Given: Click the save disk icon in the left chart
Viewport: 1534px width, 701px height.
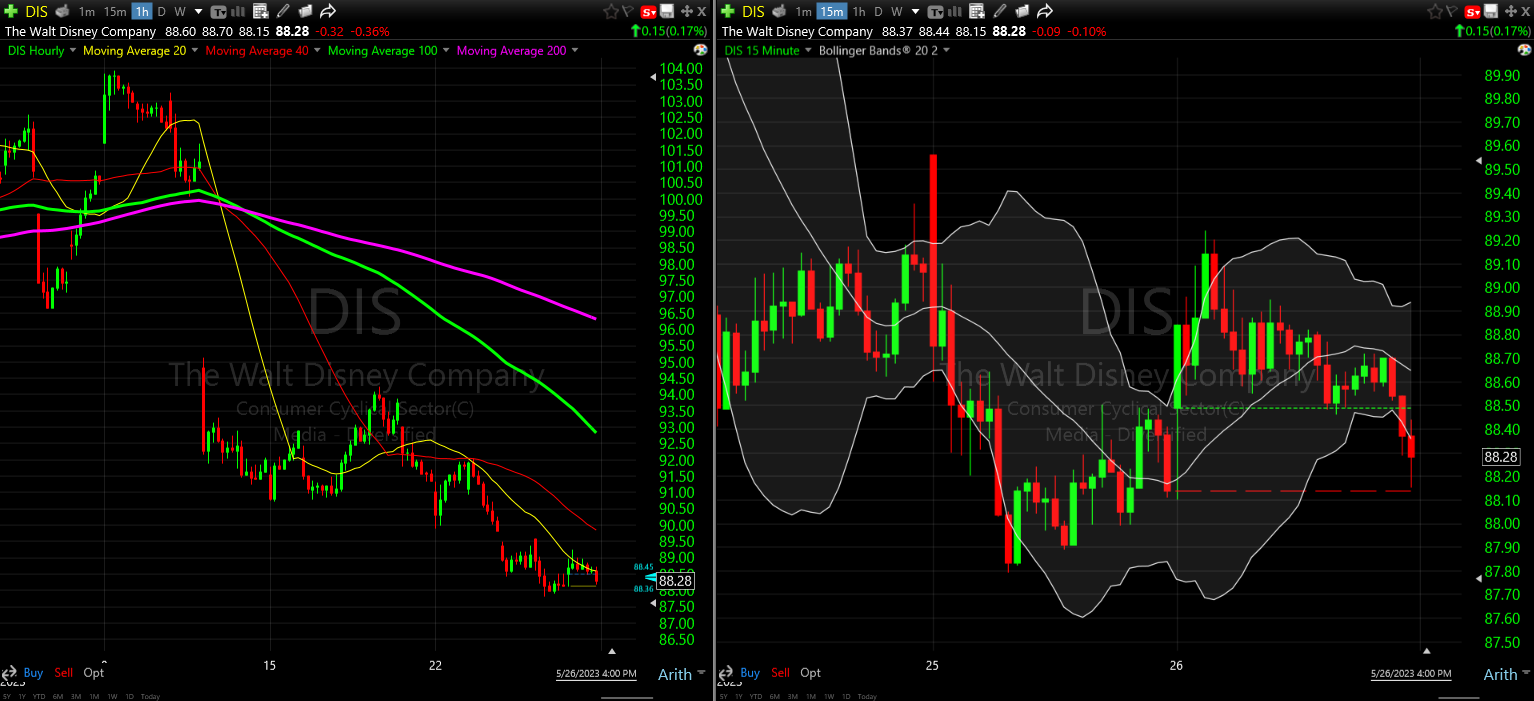Looking at the screenshot, I should click(667, 12).
